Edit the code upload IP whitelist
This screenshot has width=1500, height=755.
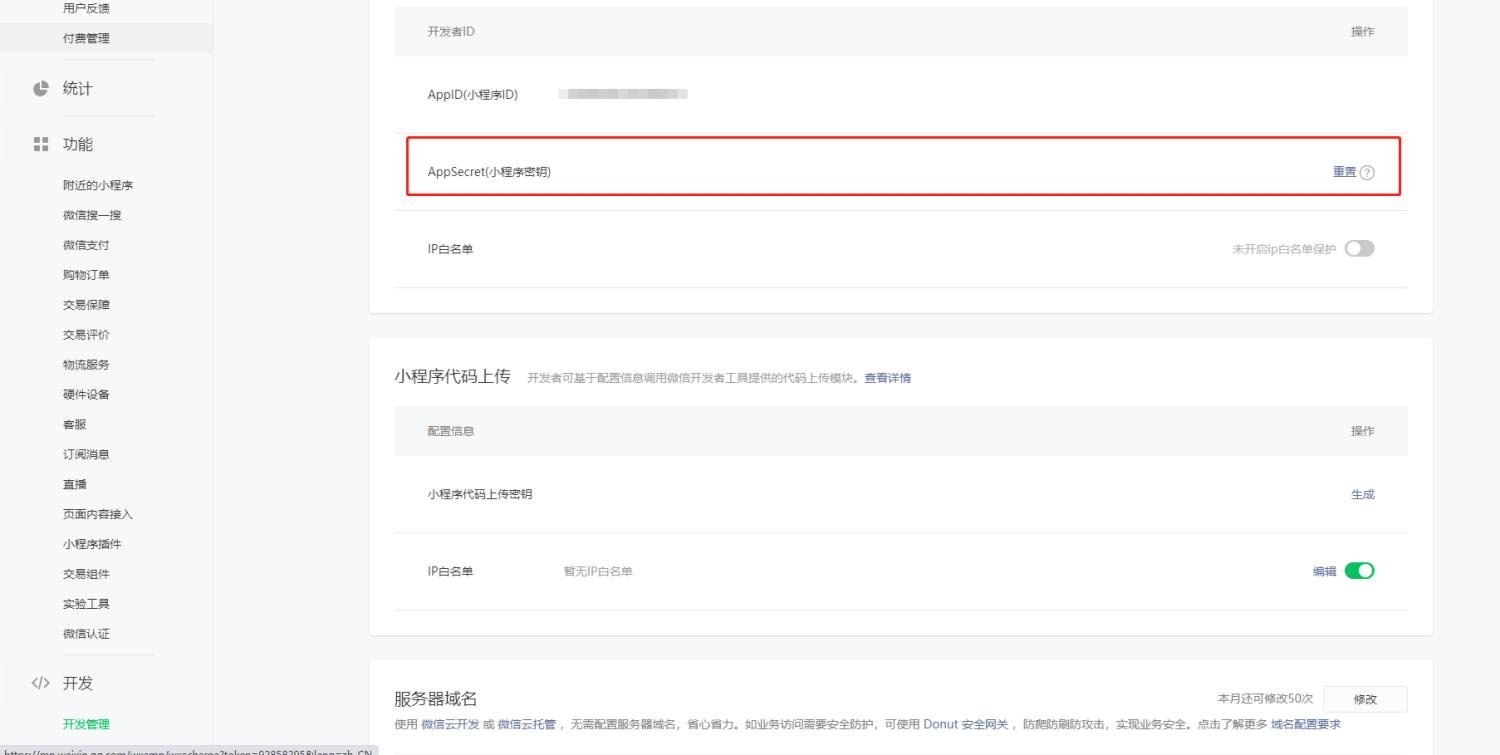(x=1324, y=571)
